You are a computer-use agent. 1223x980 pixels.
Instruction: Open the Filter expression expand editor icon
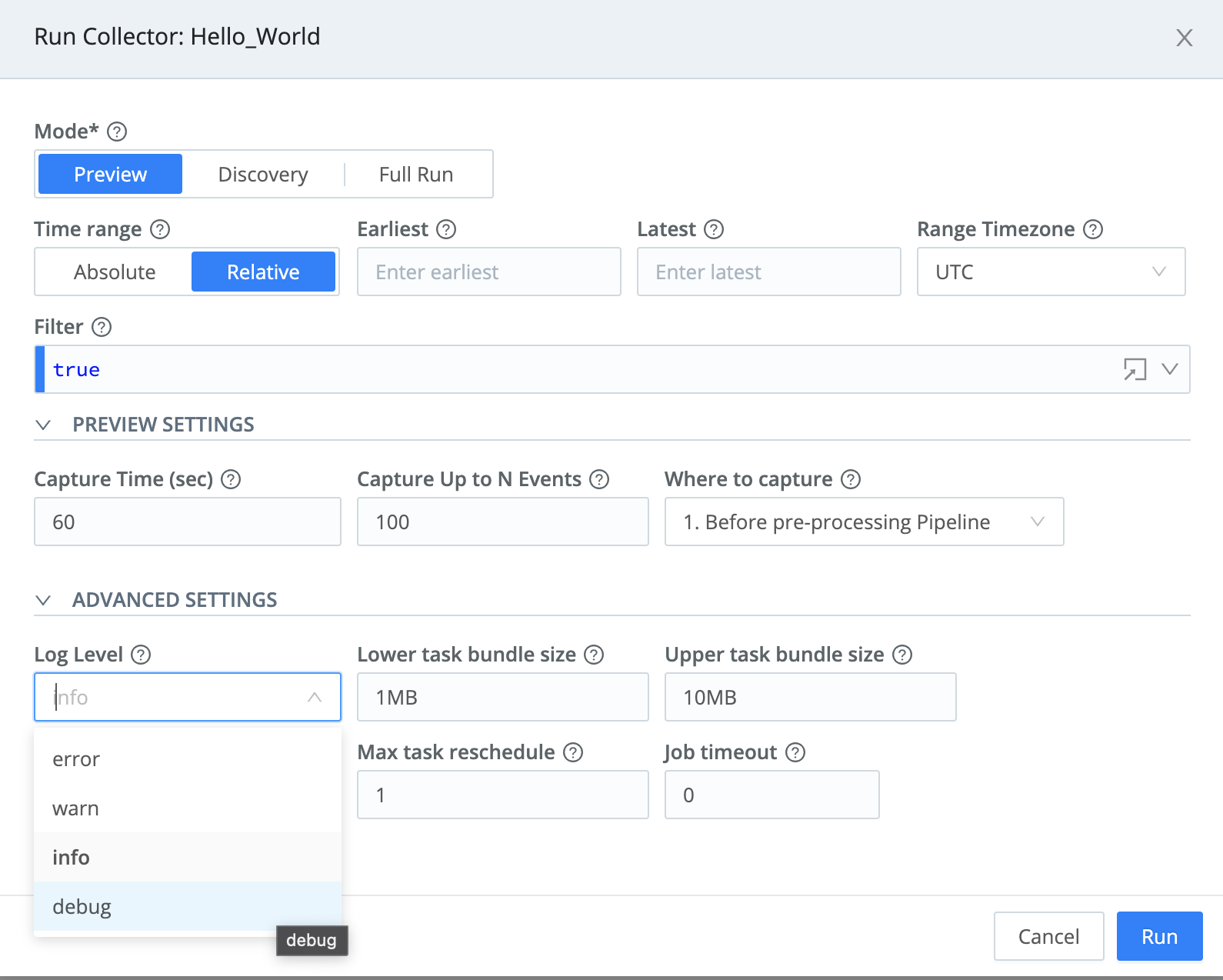1135,369
